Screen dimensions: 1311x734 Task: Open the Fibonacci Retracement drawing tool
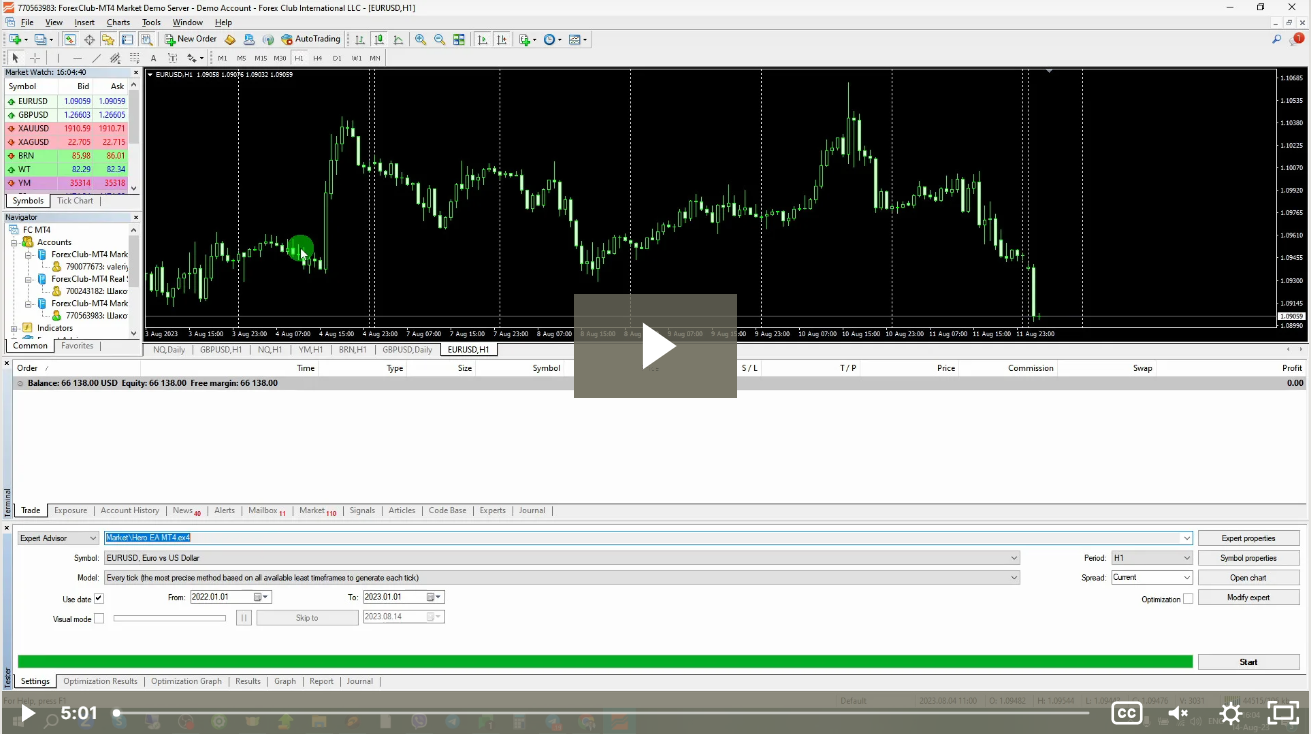point(134,57)
